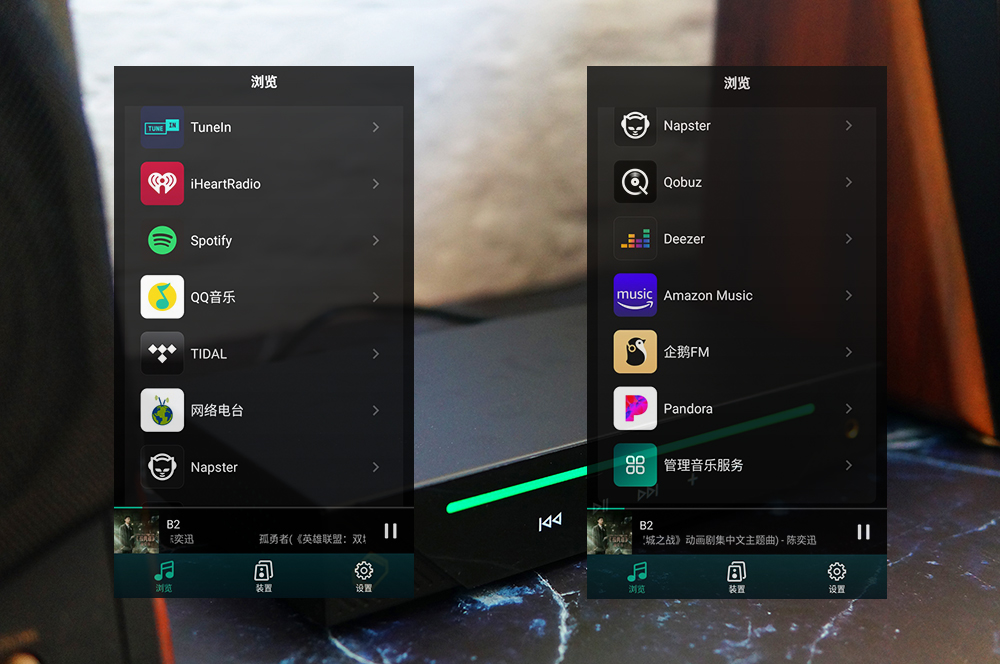Open the 企鹅FM penguin icon

pyautogui.click(x=635, y=351)
